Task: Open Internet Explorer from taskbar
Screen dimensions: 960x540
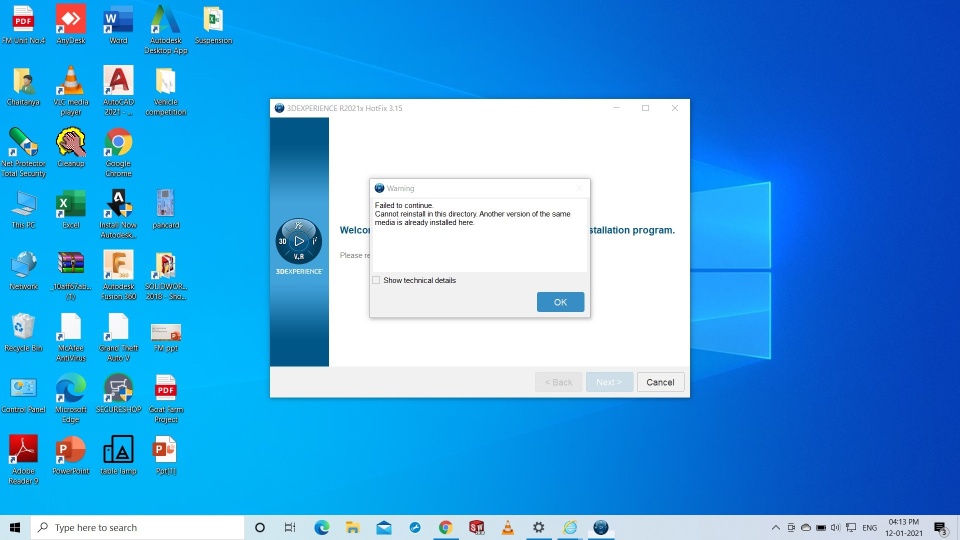Action: 570,527
